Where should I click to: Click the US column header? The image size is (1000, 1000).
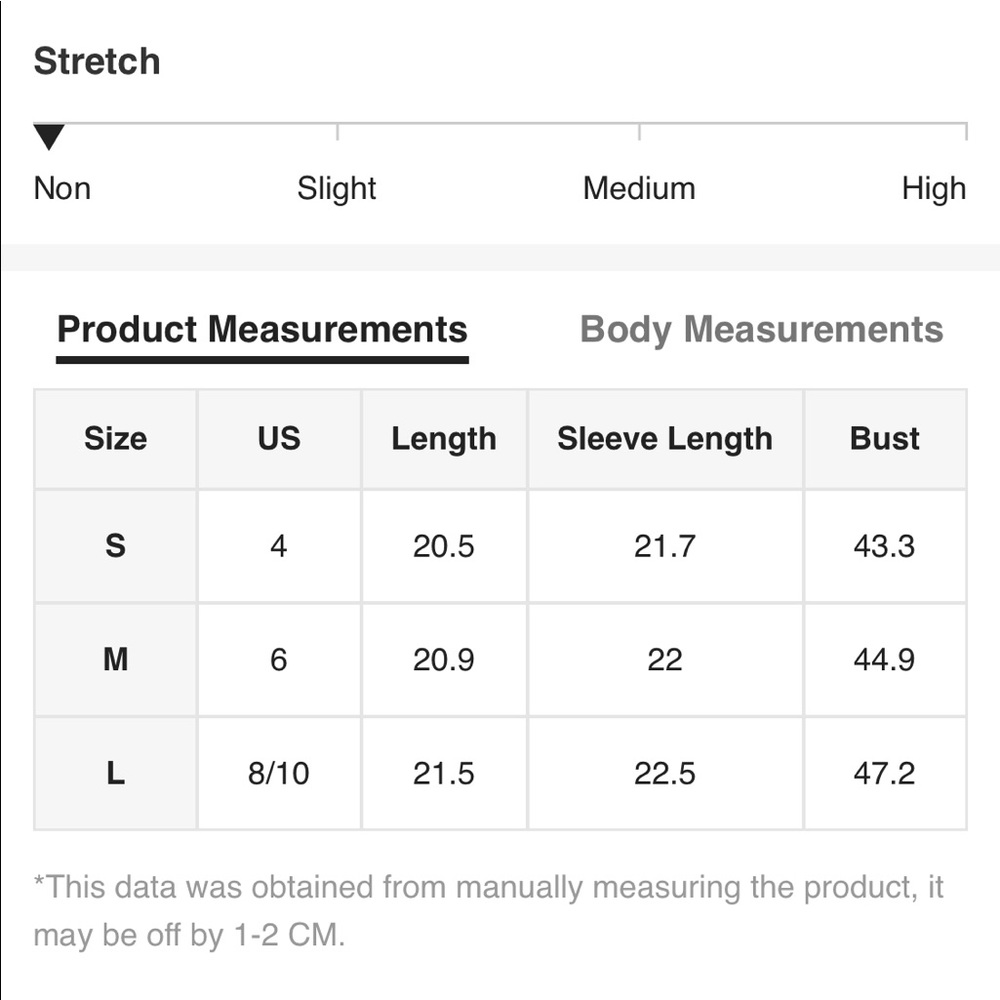point(279,439)
